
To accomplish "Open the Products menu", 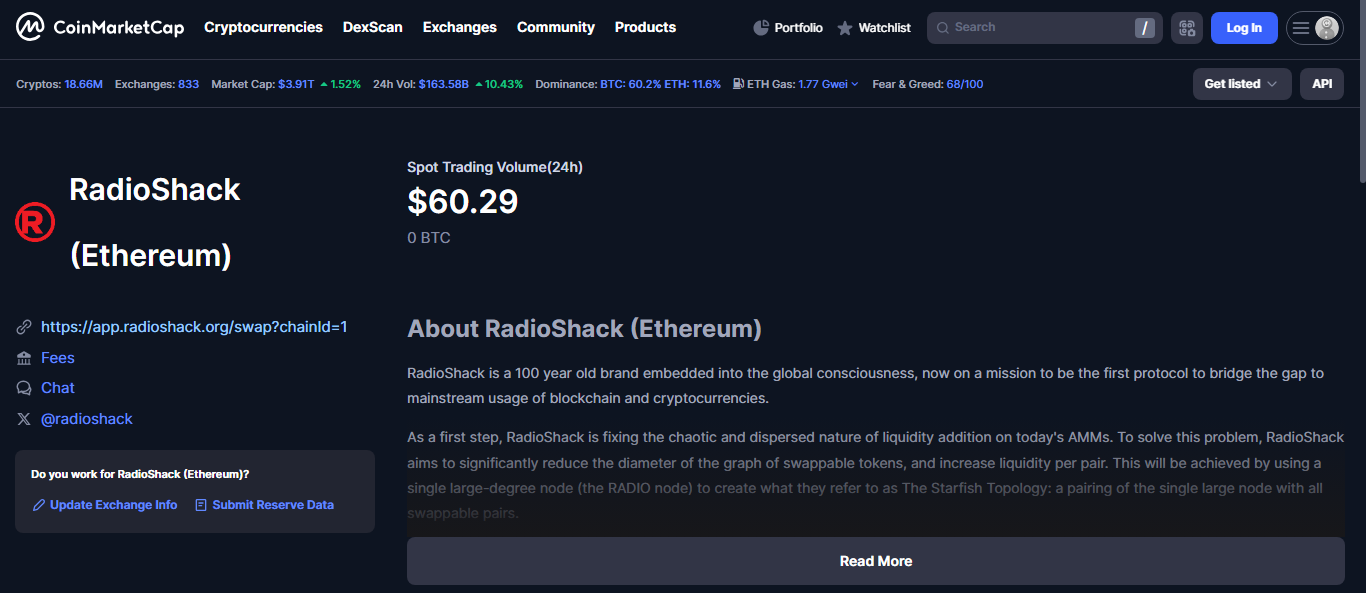I will (645, 27).
